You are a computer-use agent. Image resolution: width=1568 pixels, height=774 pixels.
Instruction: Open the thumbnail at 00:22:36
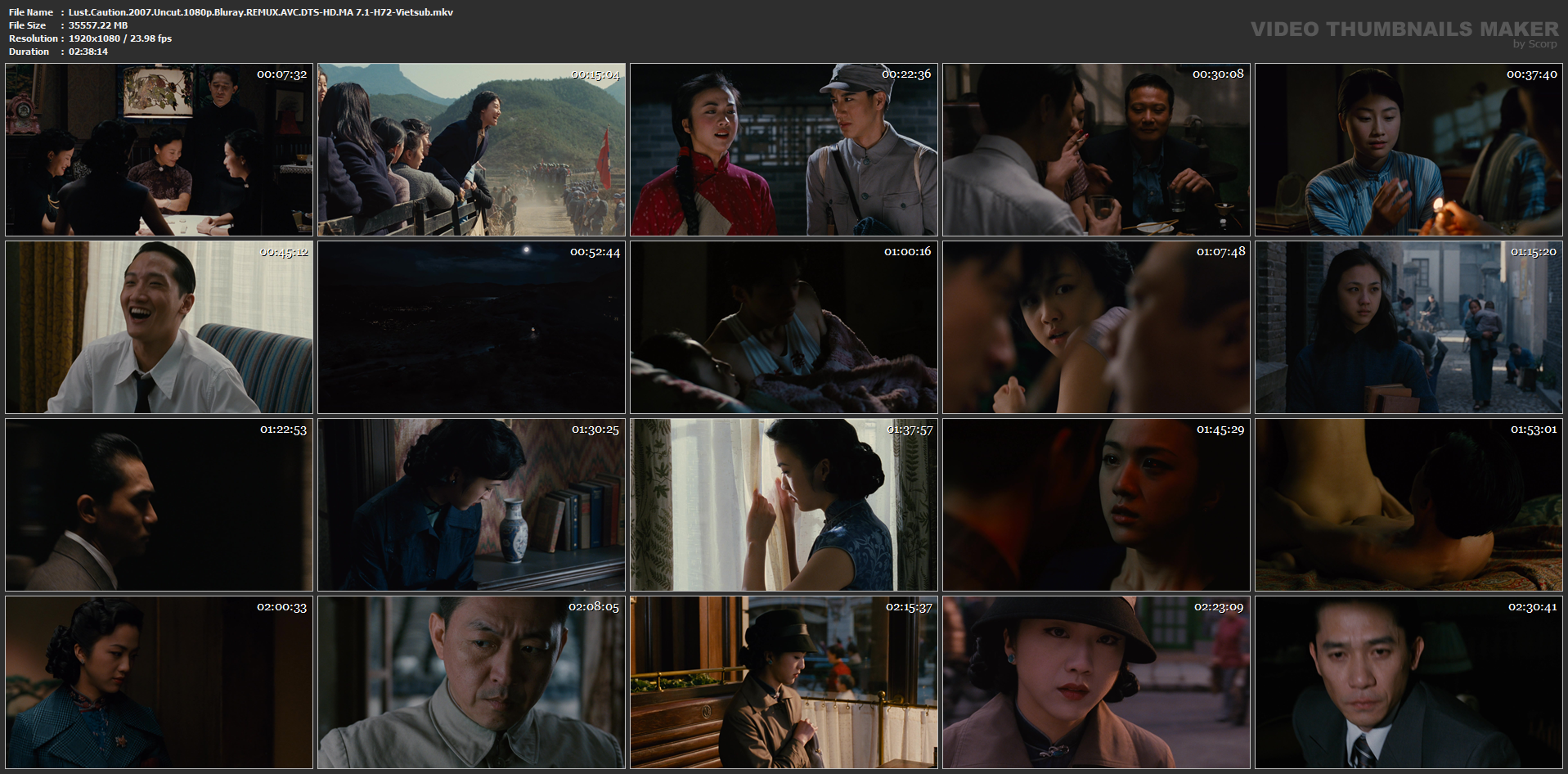784,150
